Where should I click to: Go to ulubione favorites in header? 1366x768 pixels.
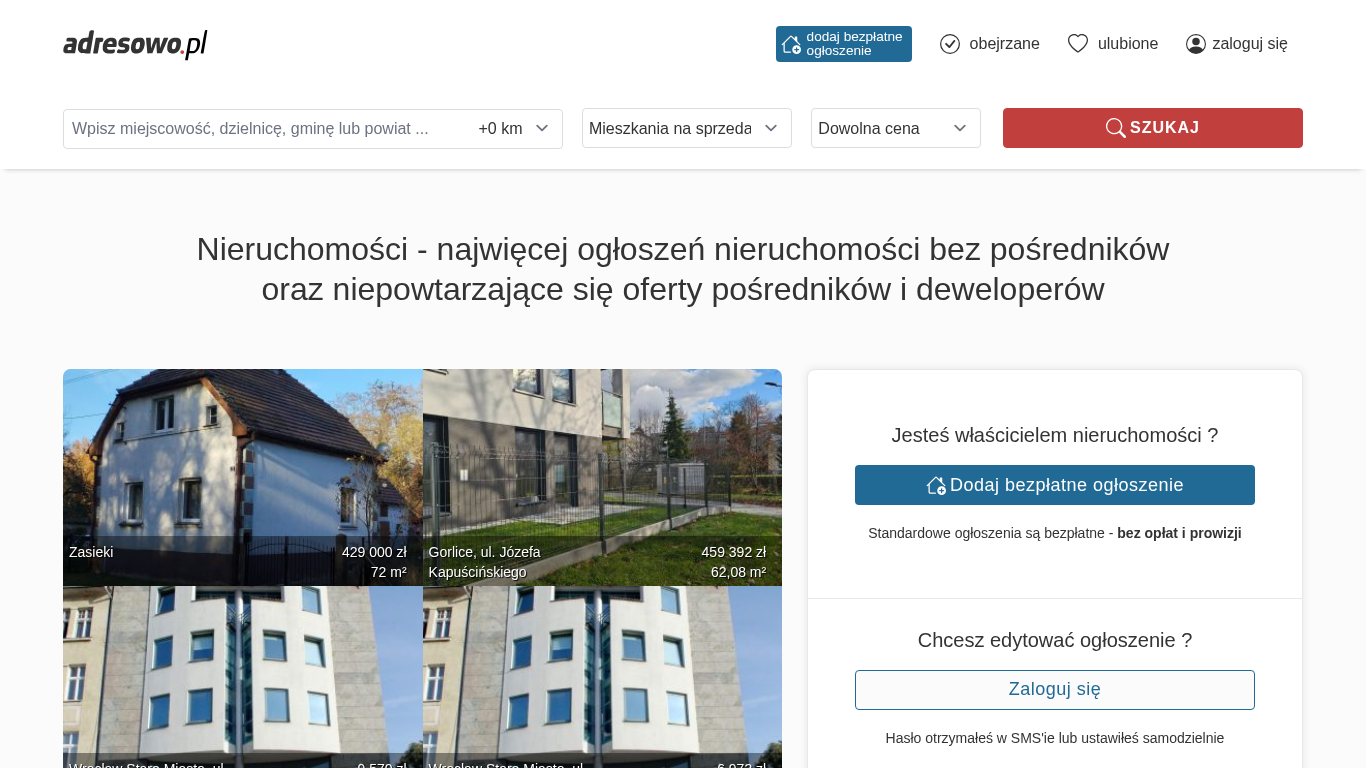coord(1127,44)
